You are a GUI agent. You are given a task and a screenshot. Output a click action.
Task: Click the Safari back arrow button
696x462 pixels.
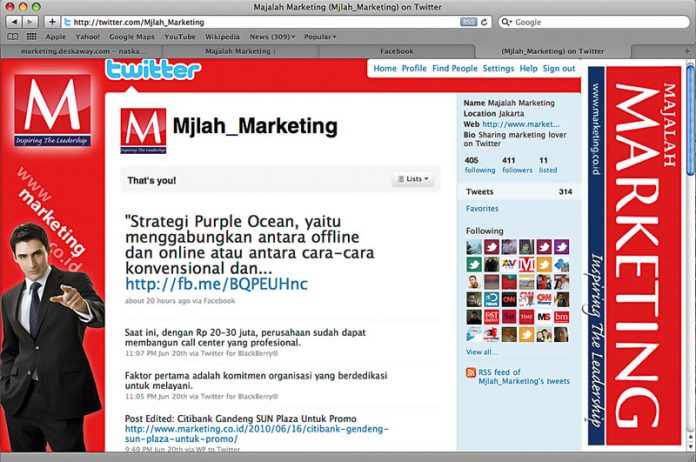[x=13, y=21]
